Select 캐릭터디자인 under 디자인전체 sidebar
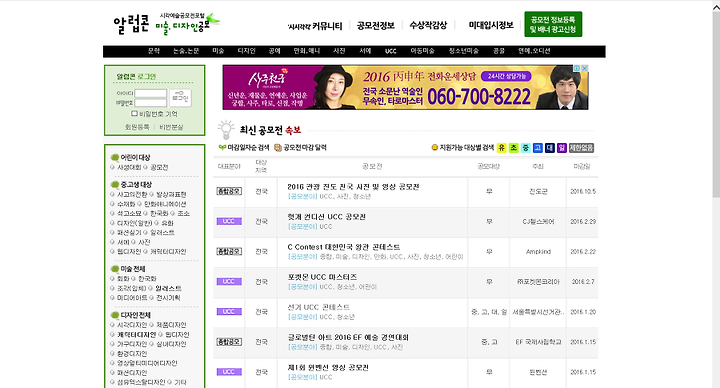The image size is (720, 388). [x=136, y=335]
